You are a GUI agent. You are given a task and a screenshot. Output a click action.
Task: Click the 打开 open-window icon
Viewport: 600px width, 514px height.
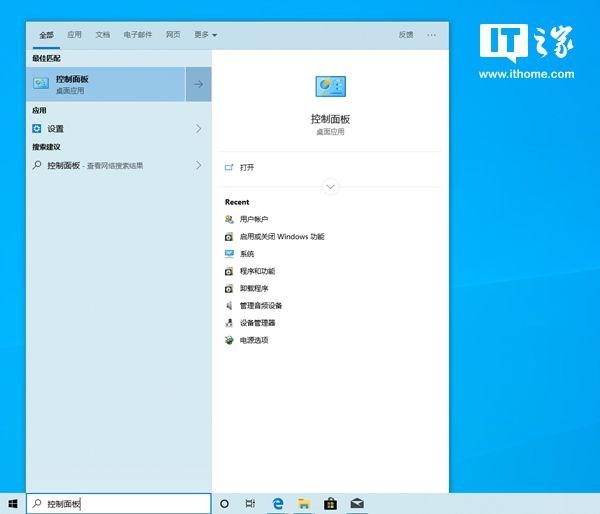pyautogui.click(x=229, y=167)
